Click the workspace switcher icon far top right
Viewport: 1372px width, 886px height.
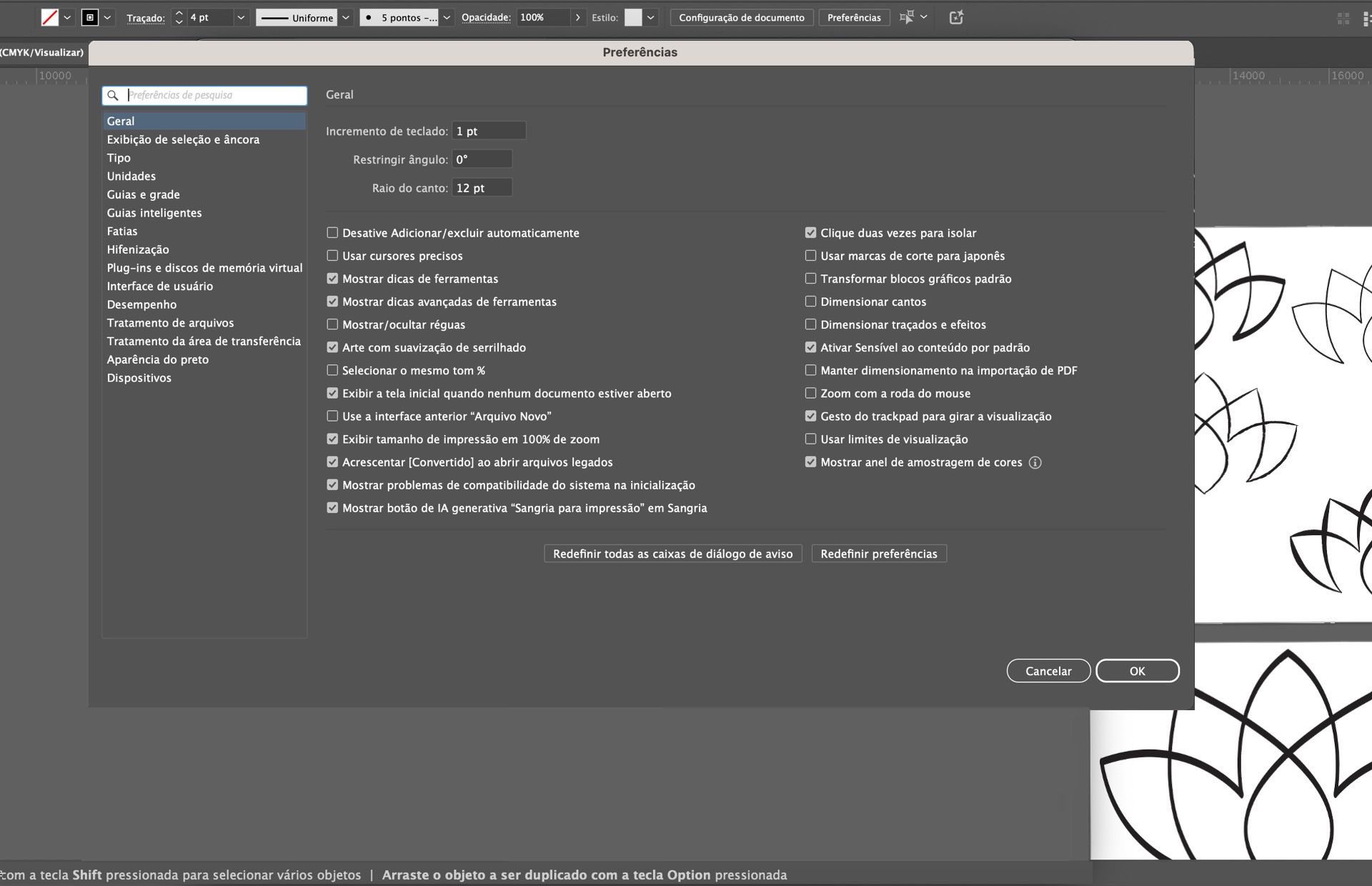[1367, 18]
